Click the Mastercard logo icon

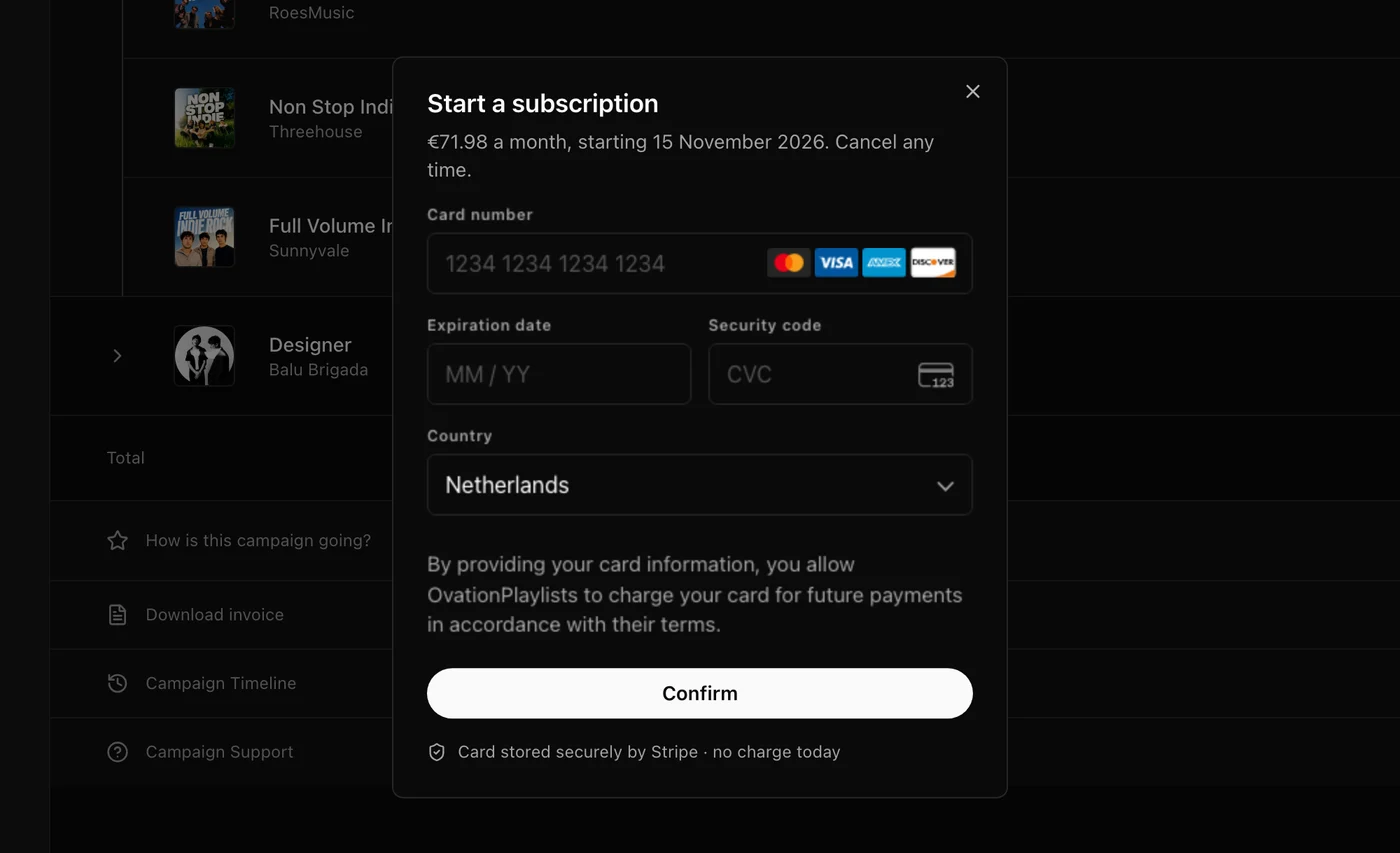point(788,263)
